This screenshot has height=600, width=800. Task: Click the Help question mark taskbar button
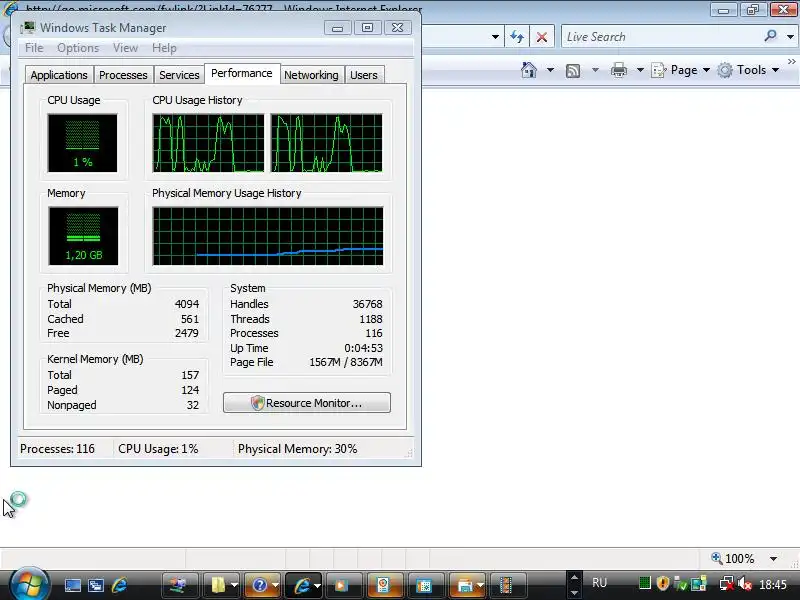point(263,585)
